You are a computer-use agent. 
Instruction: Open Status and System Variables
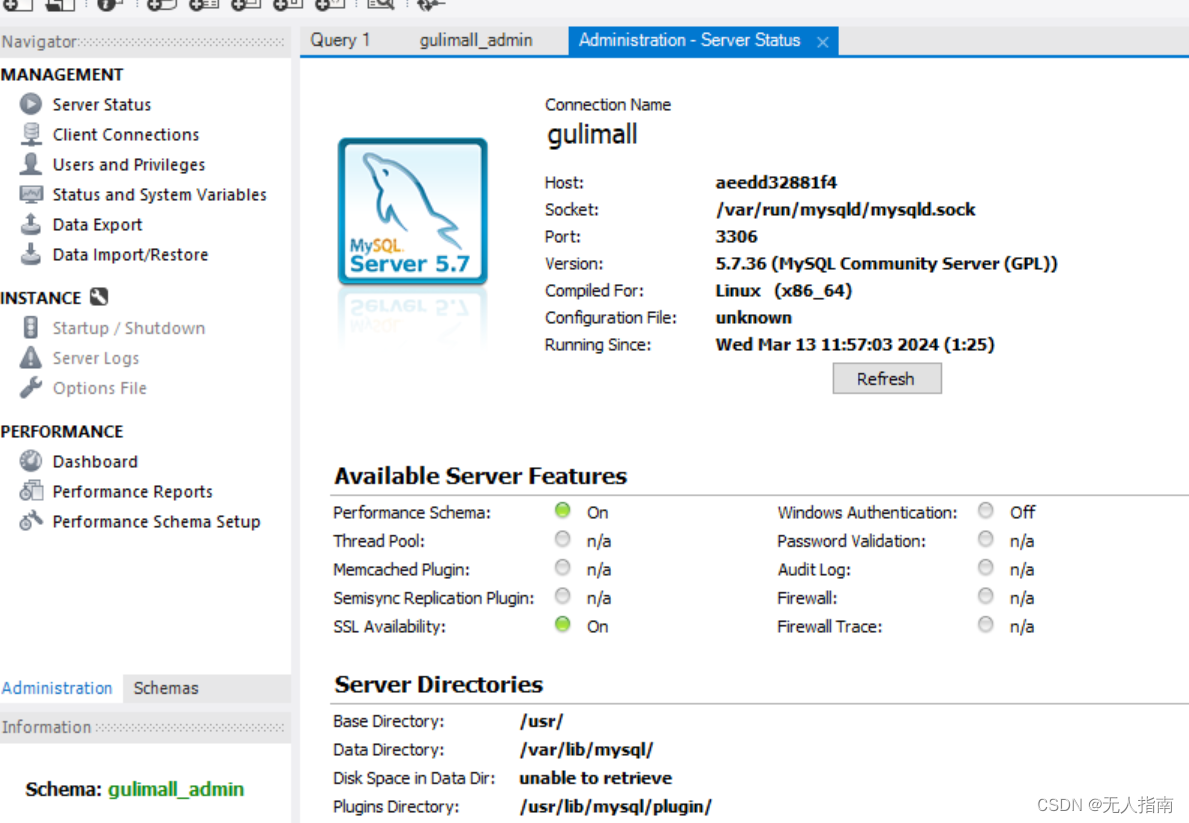click(159, 195)
